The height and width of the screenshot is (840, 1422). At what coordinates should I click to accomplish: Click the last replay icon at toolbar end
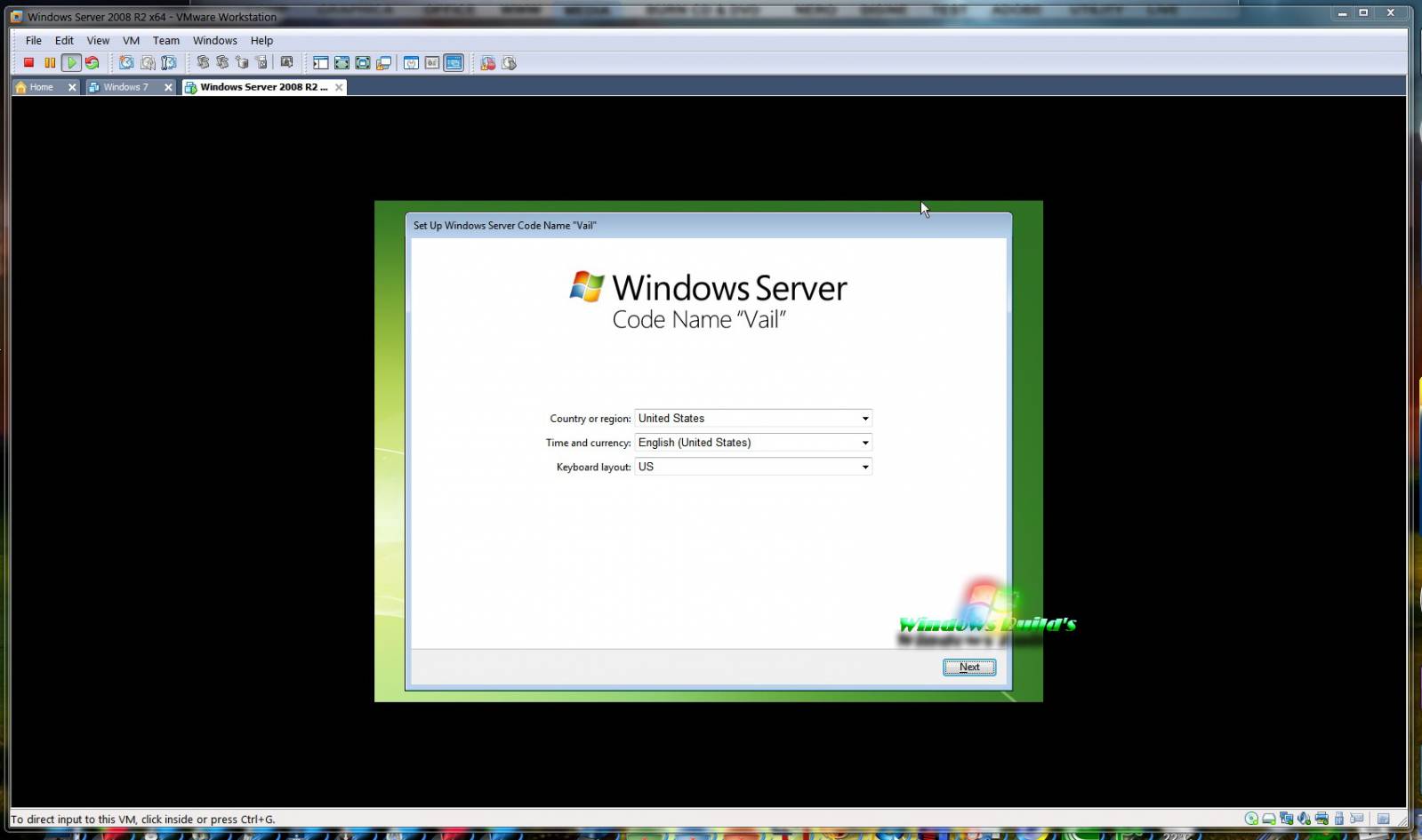pyautogui.click(x=510, y=63)
